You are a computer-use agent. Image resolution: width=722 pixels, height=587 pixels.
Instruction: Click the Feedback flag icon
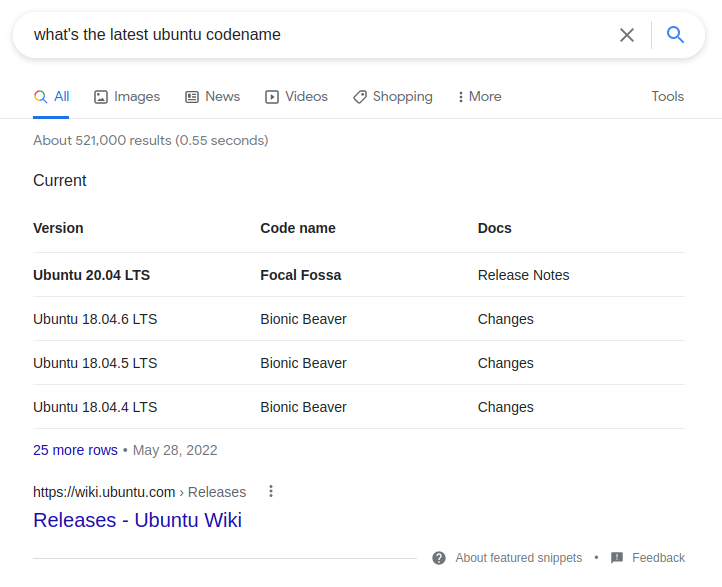tap(617, 558)
